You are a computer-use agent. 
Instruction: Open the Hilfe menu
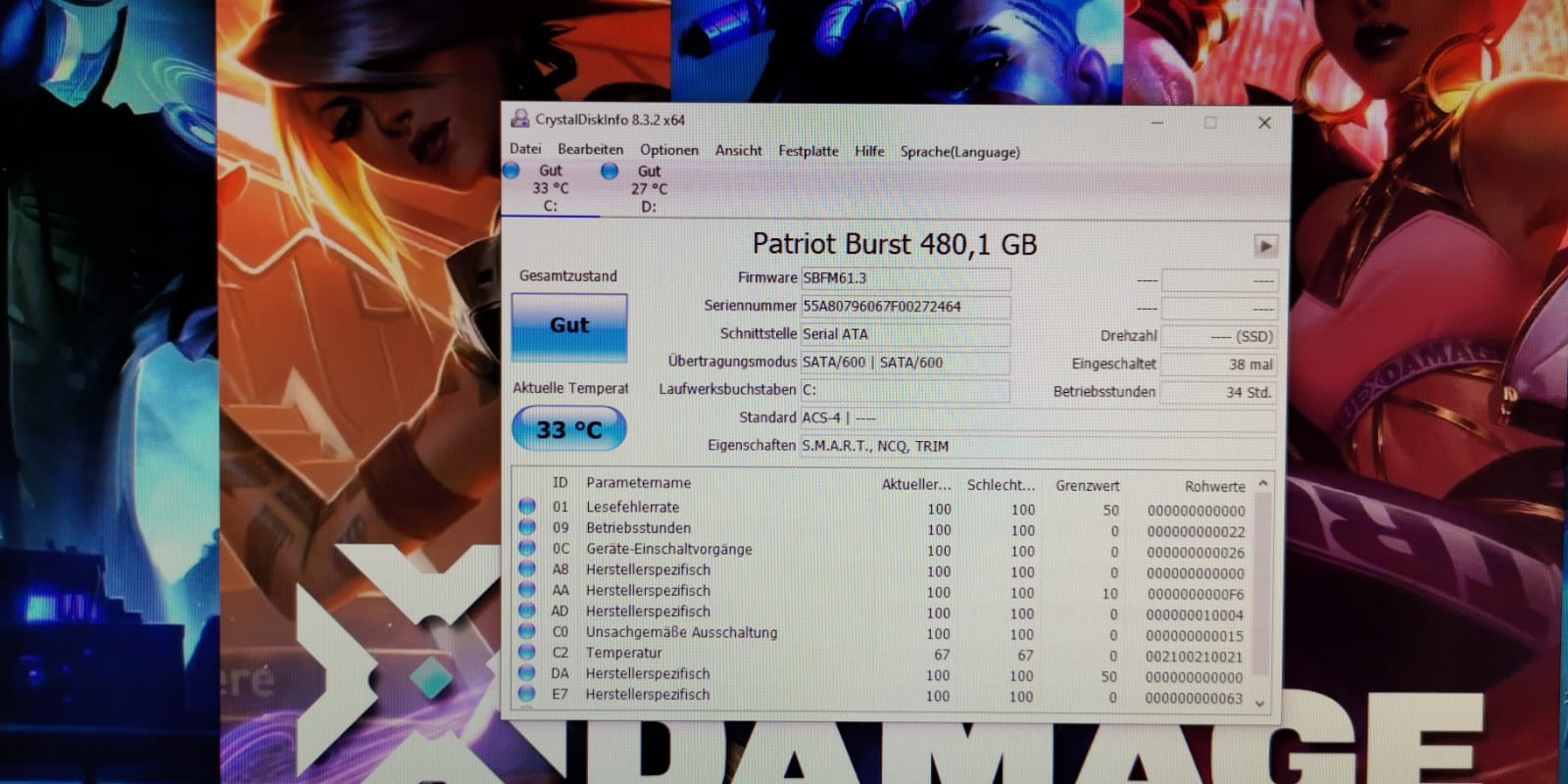pyautogui.click(x=869, y=151)
